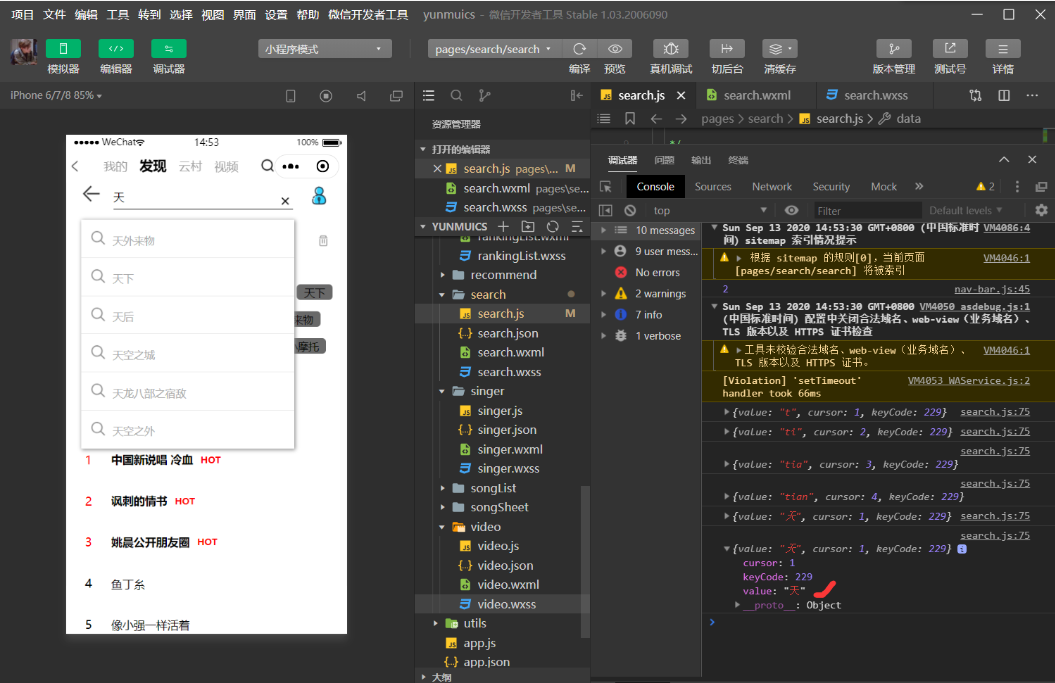The image size is (1055, 683).
Task: Open the nav-bar.js:45 source link
Action: [992, 289]
